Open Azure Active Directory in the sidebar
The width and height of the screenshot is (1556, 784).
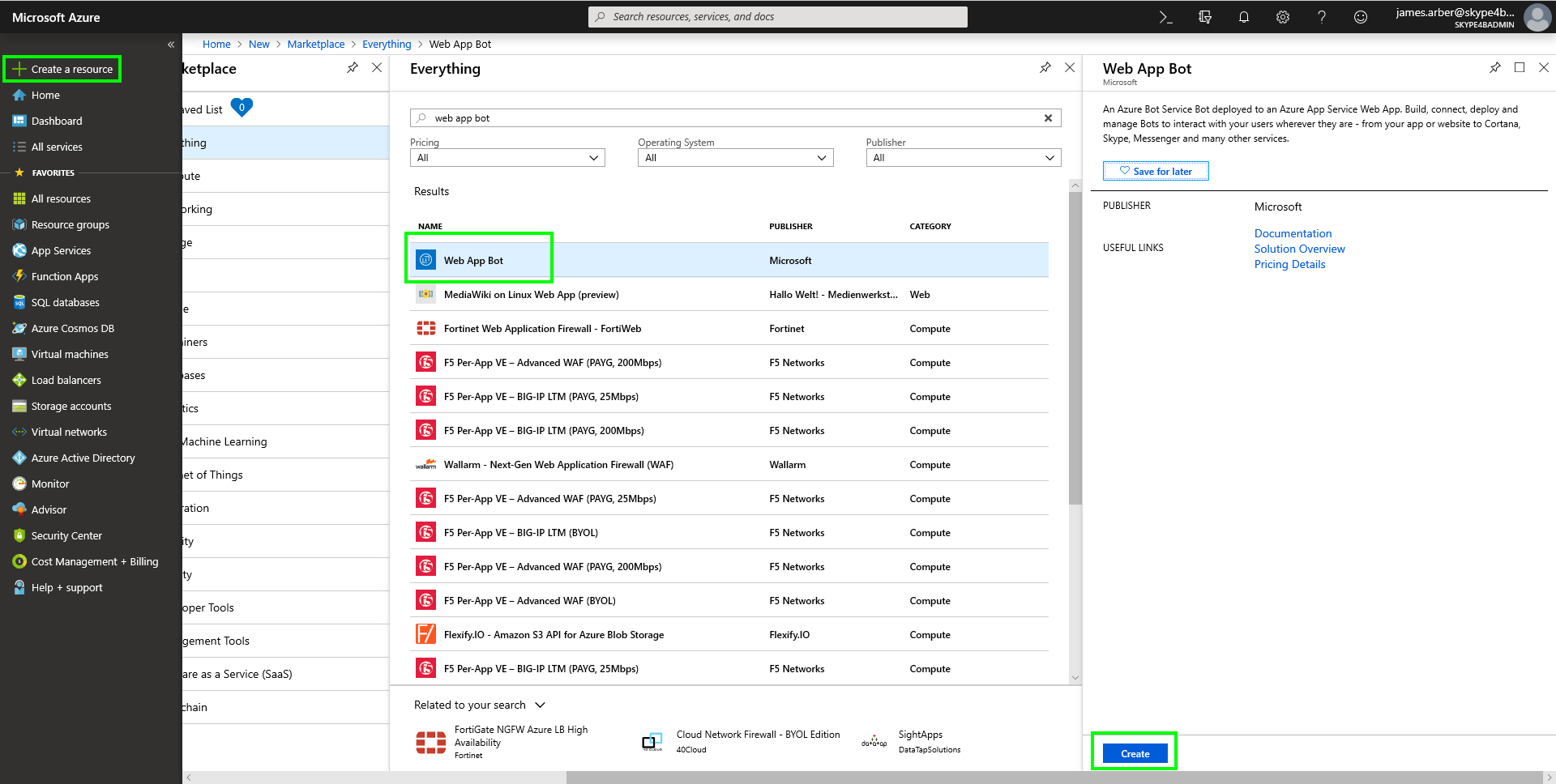point(83,458)
